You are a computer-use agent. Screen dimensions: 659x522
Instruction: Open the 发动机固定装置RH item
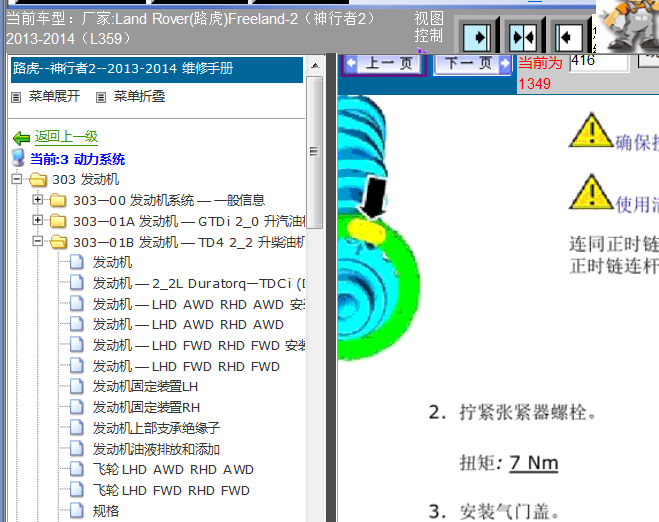(146, 407)
